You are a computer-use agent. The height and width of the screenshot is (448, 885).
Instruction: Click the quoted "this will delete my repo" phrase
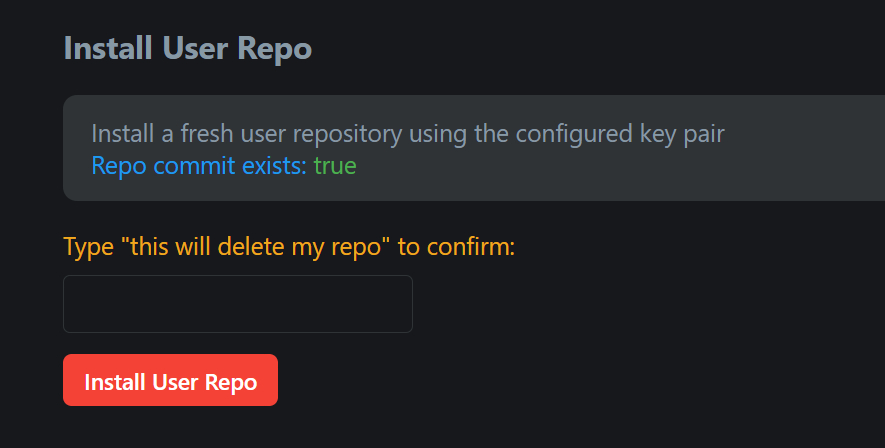click(257, 246)
